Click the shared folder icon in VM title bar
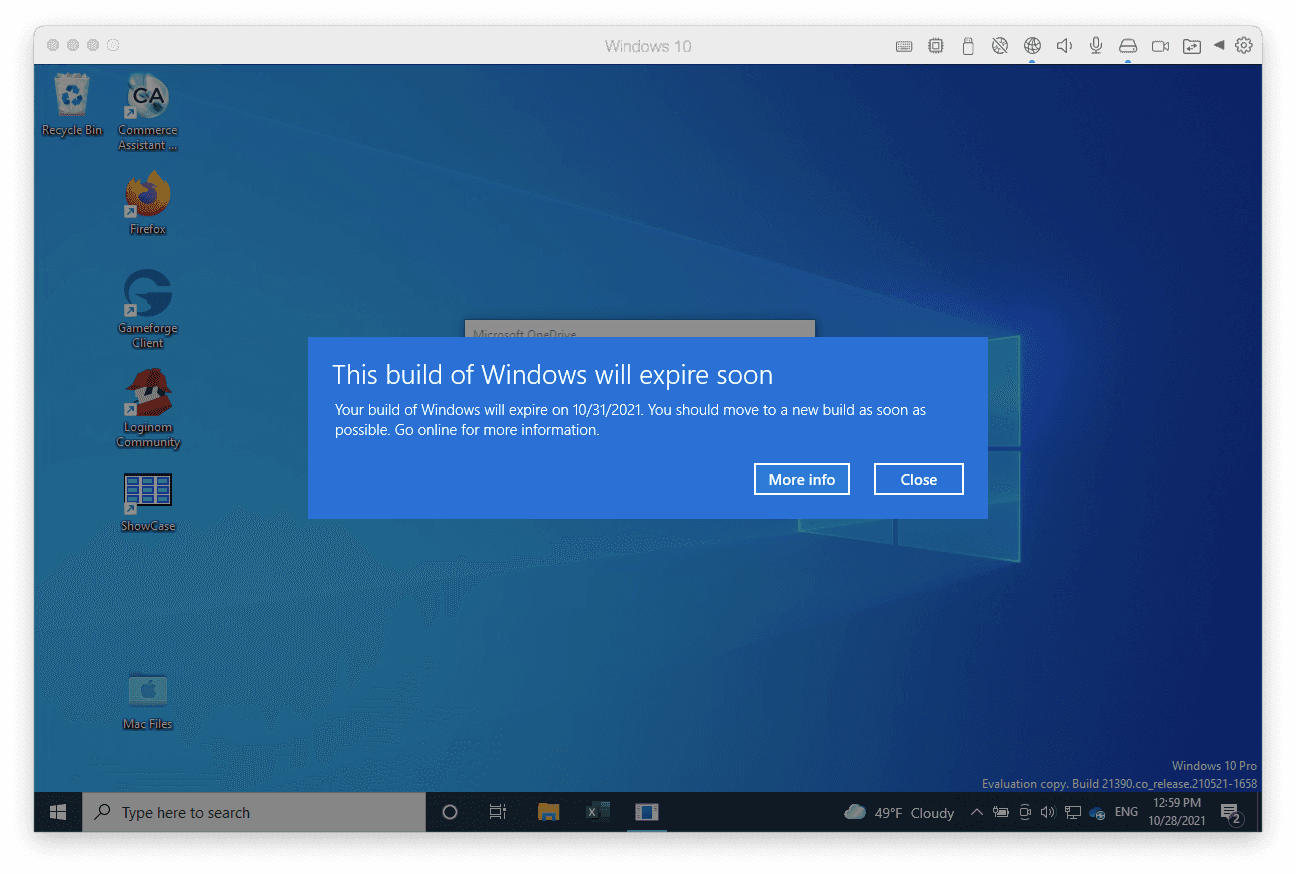Image resolution: width=1296 pixels, height=874 pixels. coord(1191,46)
